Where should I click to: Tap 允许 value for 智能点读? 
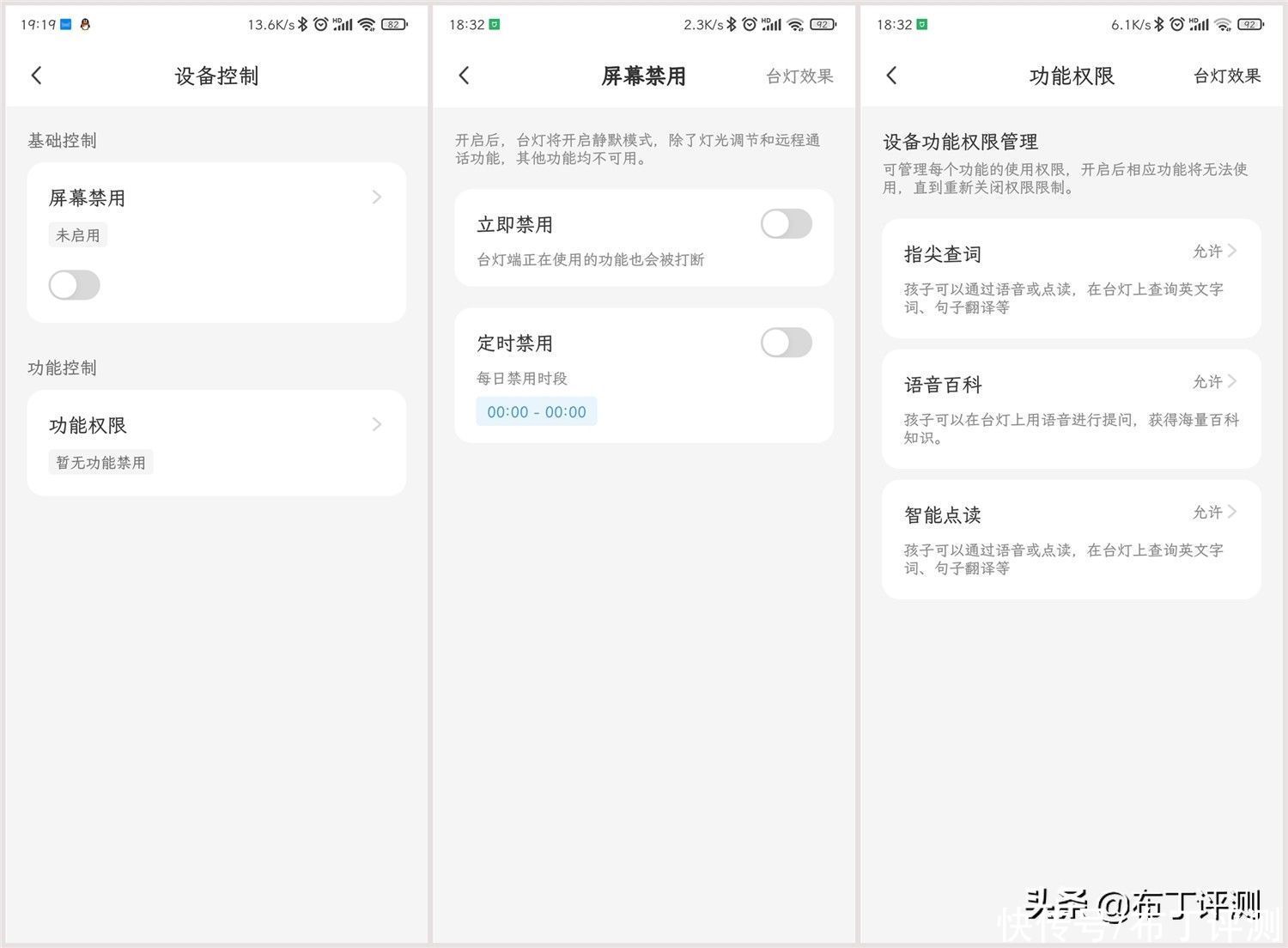tap(1207, 513)
